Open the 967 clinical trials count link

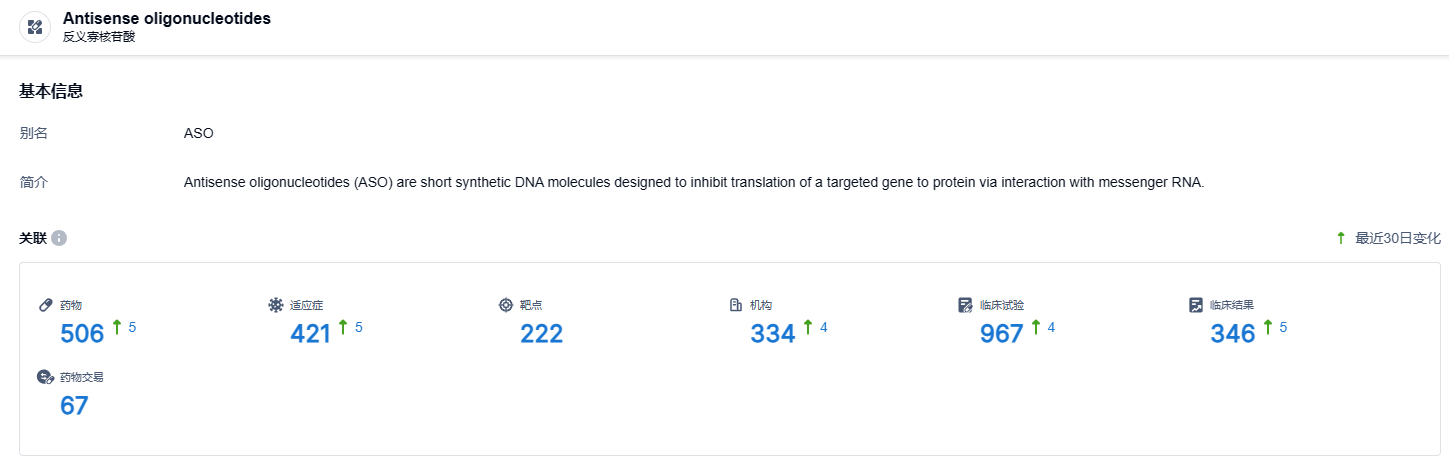pos(1001,334)
